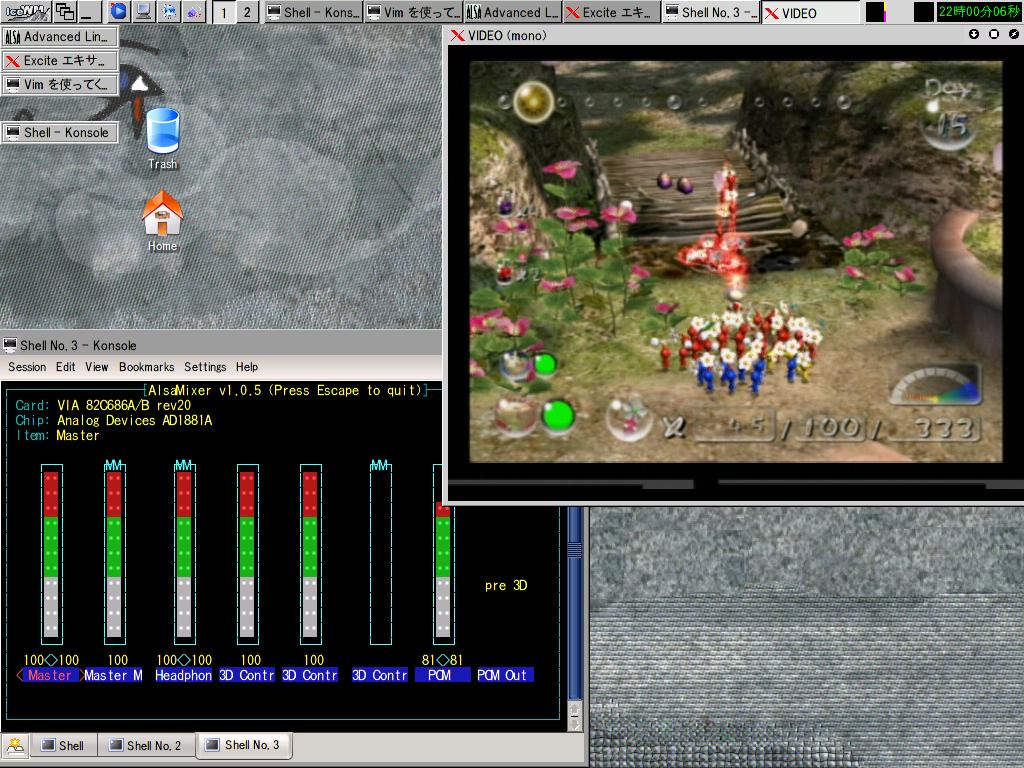The image size is (1024, 768).
Task: Switch to workspace 1
Action: coord(224,12)
